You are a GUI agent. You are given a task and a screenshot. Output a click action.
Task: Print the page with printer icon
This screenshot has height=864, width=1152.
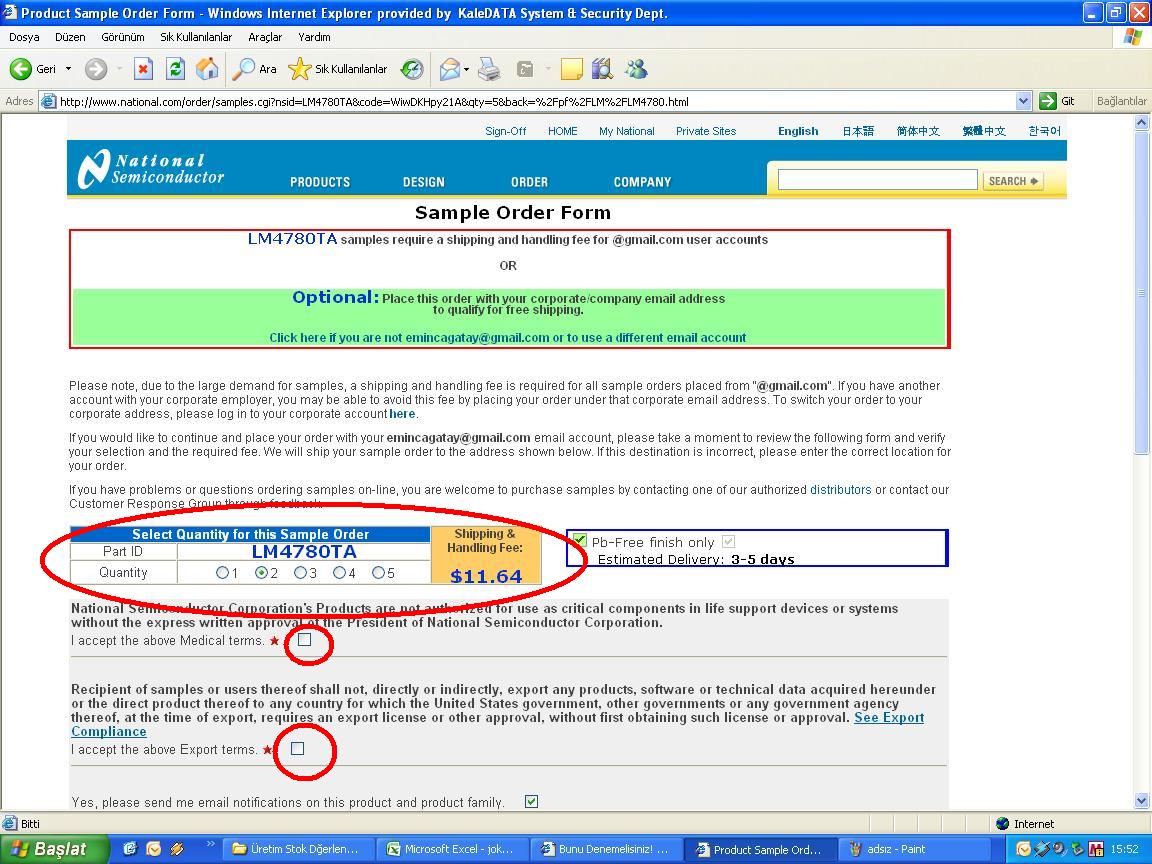[x=488, y=69]
